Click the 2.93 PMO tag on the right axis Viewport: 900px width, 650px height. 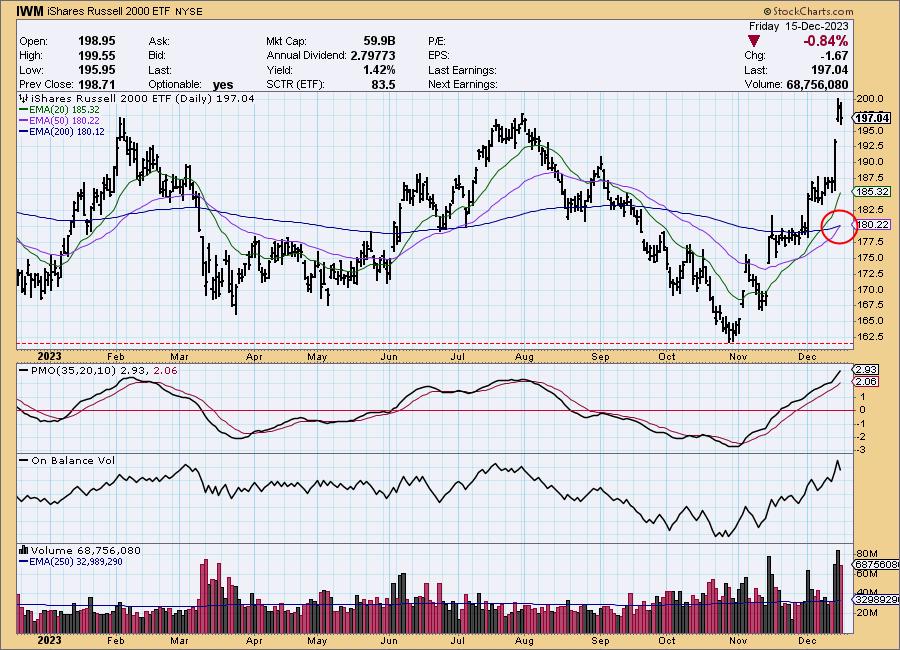point(867,369)
